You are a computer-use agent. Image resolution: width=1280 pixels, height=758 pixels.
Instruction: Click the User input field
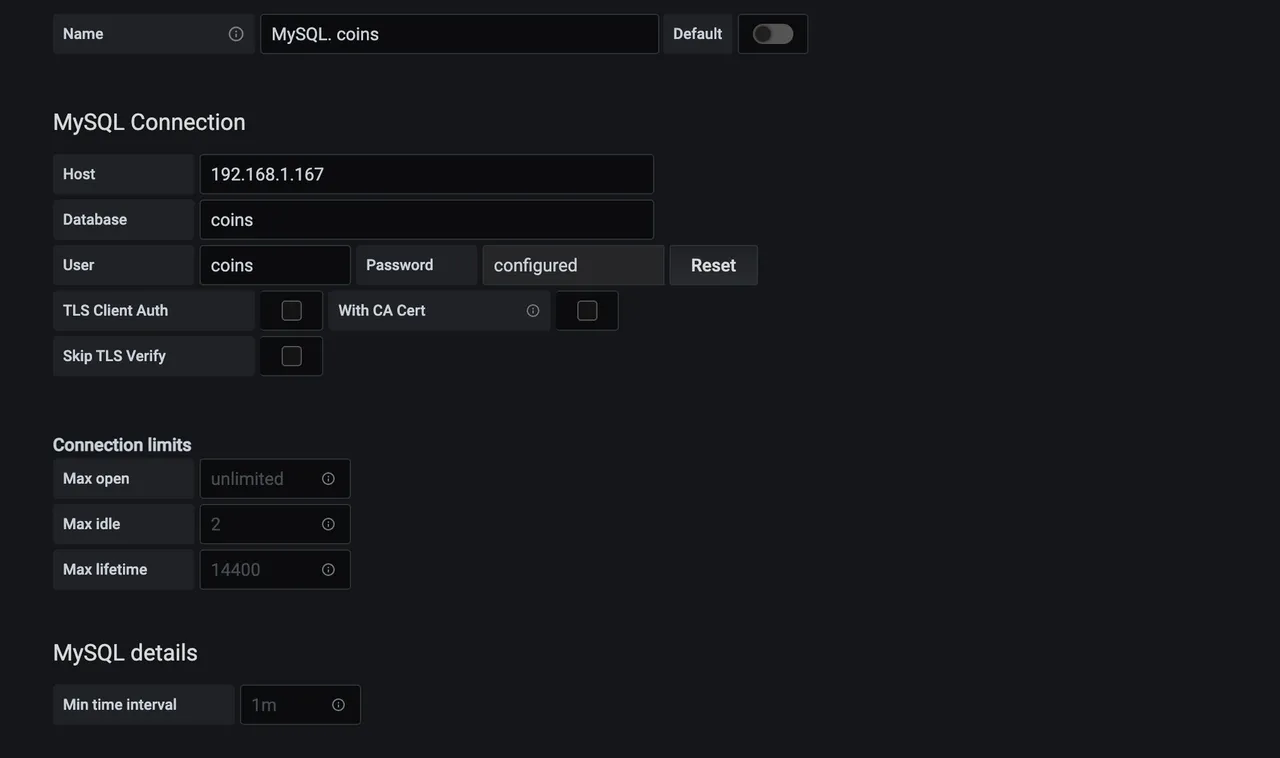click(x=275, y=265)
